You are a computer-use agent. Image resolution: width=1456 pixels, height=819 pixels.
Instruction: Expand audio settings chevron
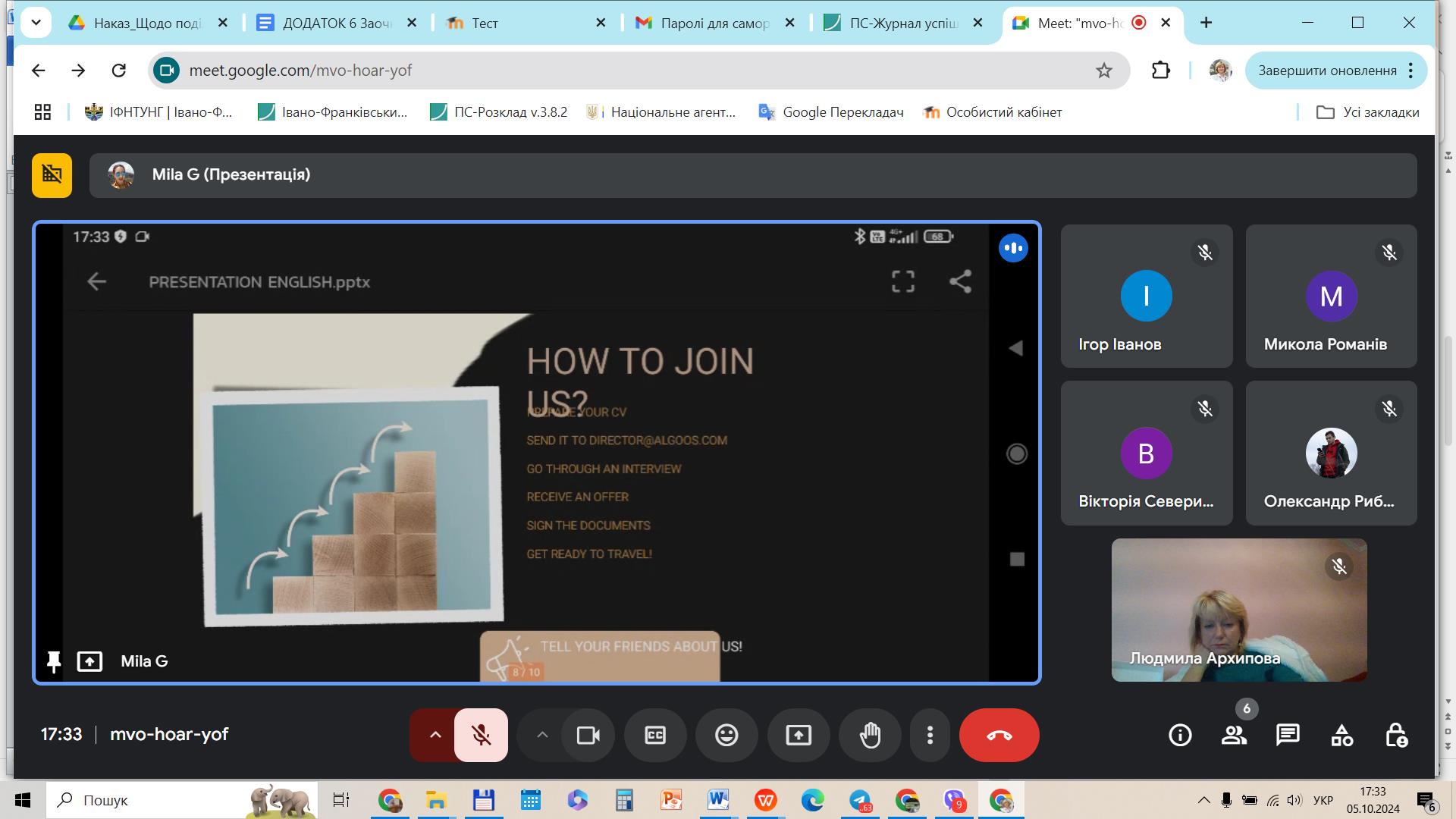point(435,735)
